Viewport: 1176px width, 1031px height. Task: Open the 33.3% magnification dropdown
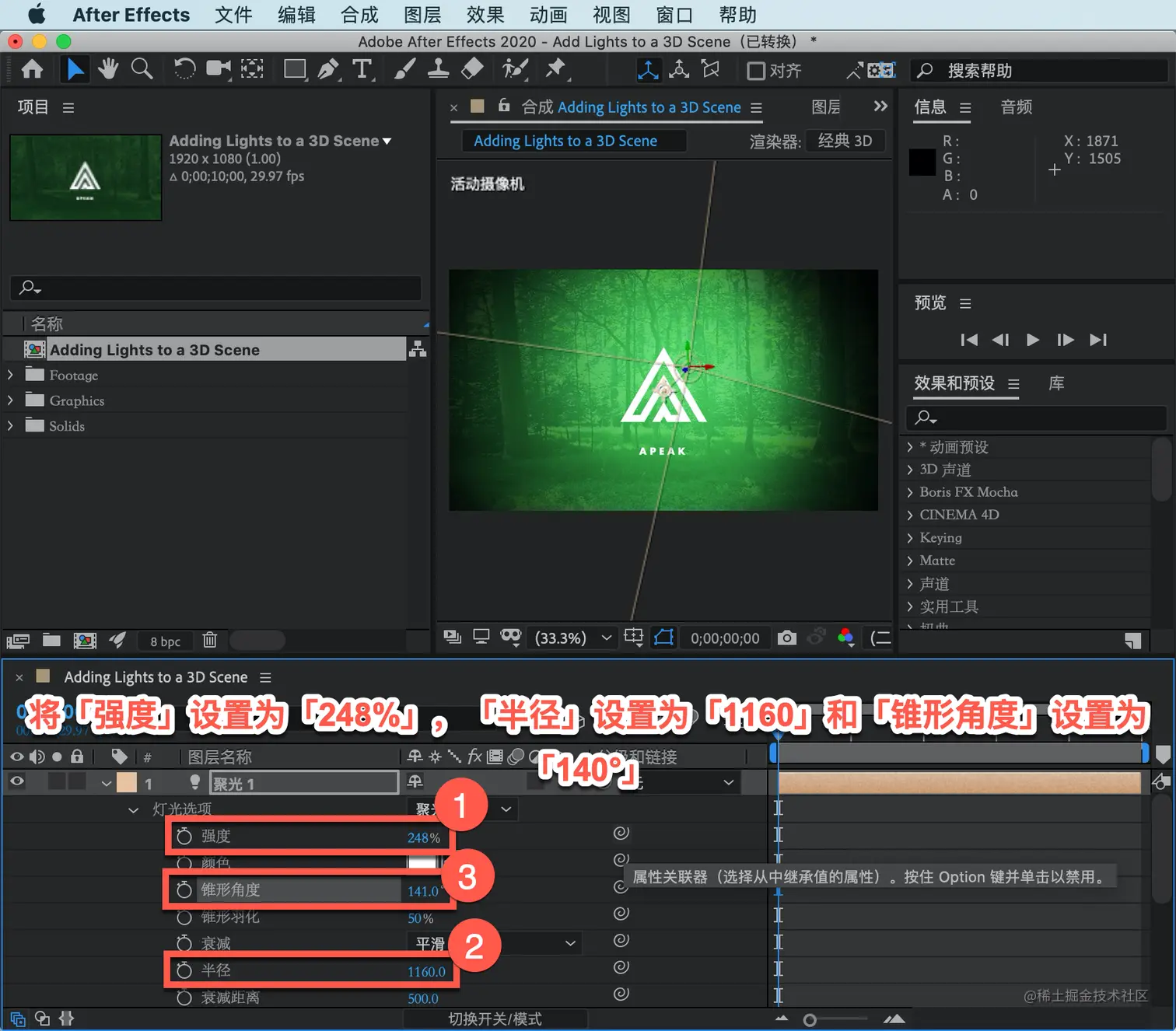point(574,638)
